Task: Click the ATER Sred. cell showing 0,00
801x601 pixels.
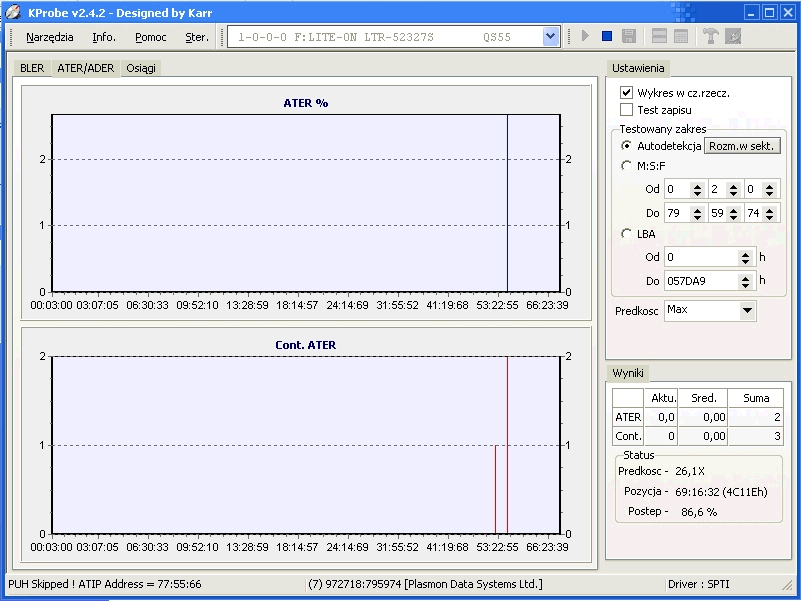Action: click(703, 417)
